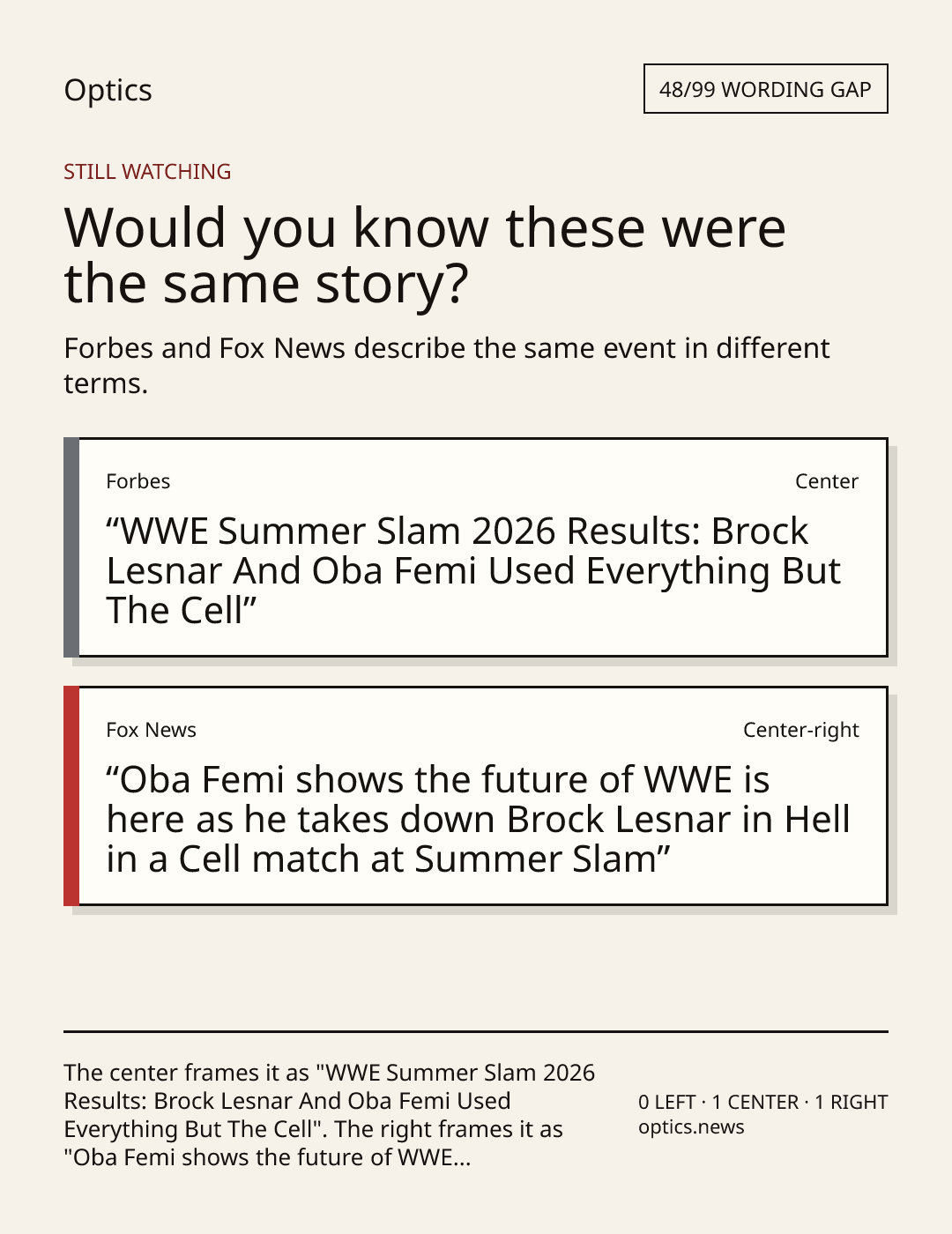Open the Fox News headline card
The image size is (952, 1234).
(475, 796)
